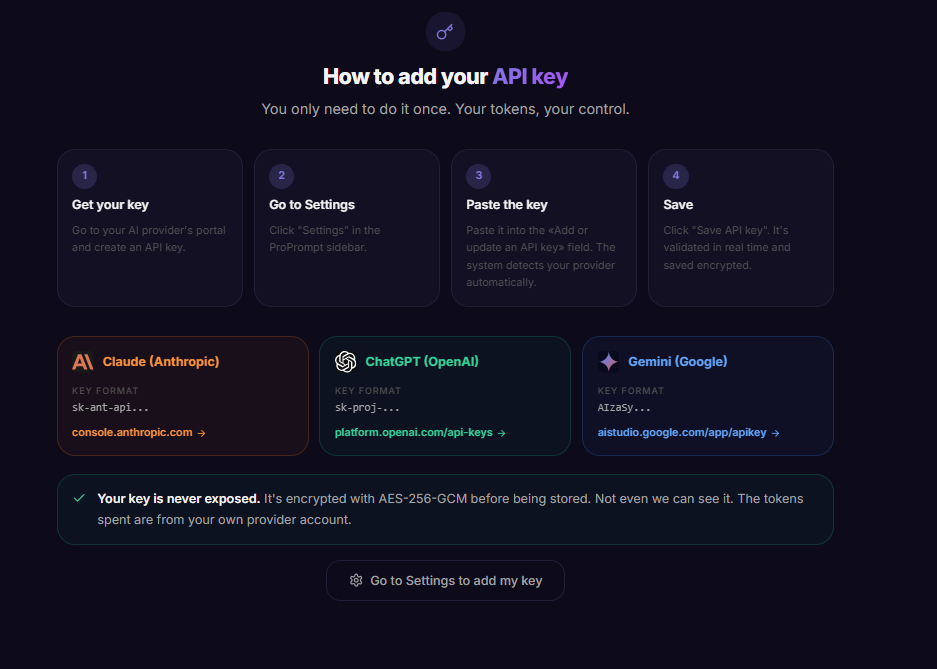Click step number 1 badge

[x=84, y=176]
